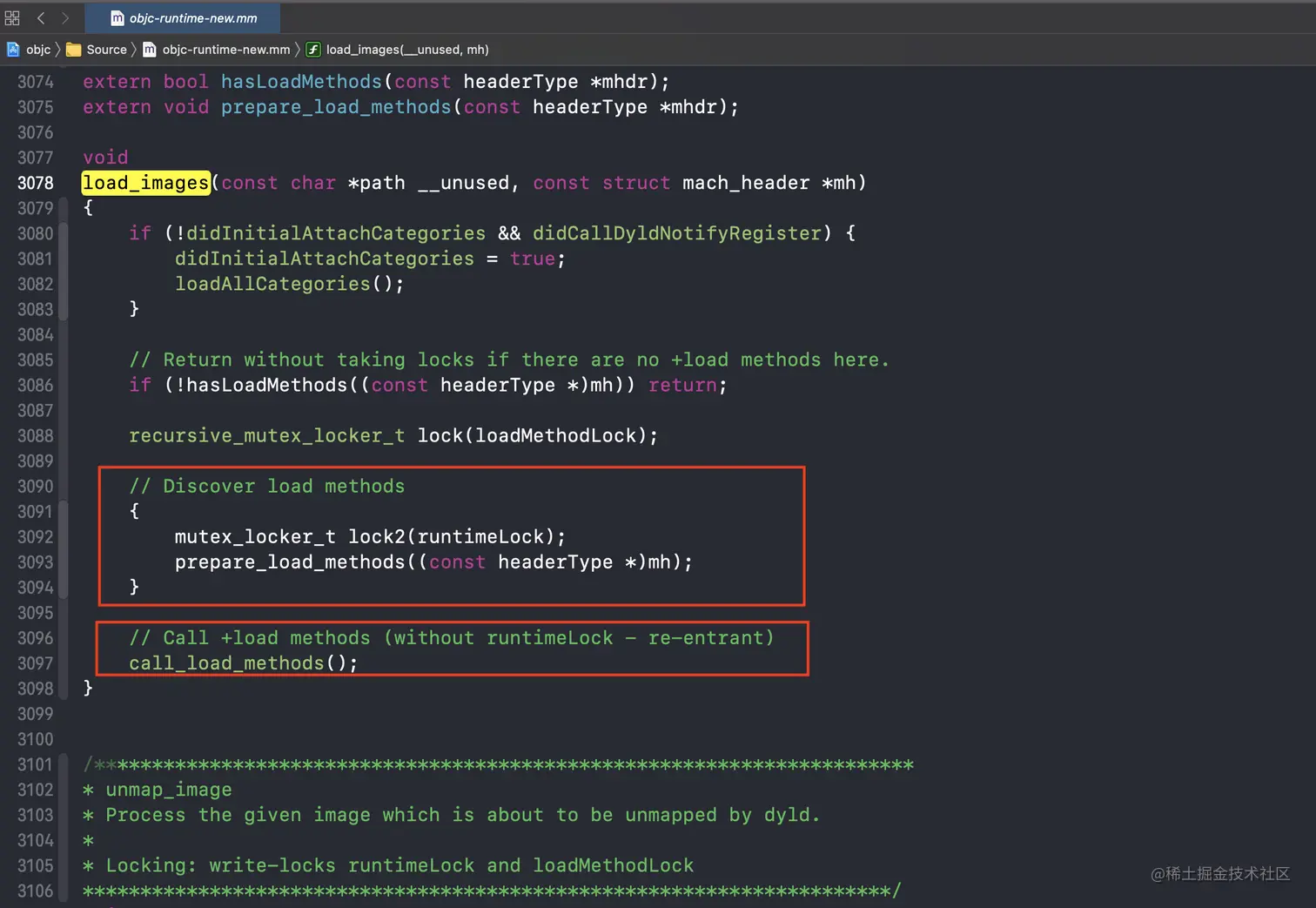The height and width of the screenshot is (908, 1316).
Task: Click line number 3078 in the gutter
Action: click(x=36, y=183)
